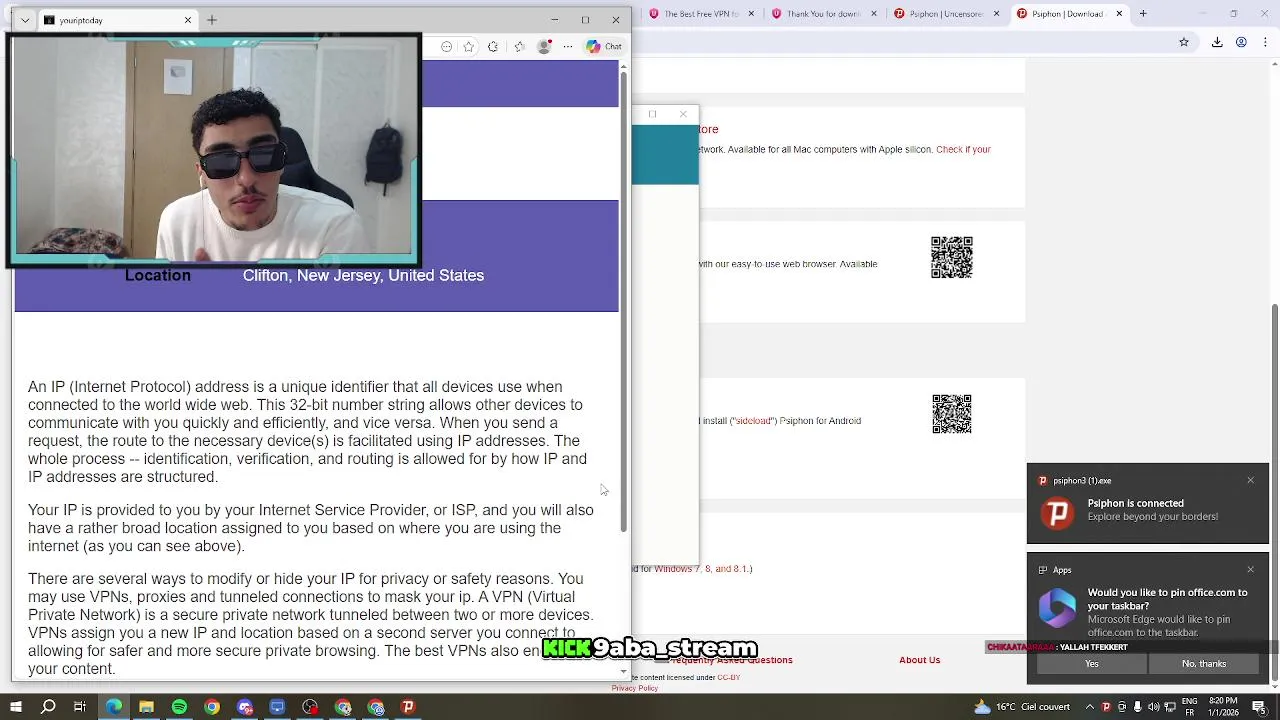1280x720 pixels.
Task: Open the Windows Start menu
Action: click(15, 707)
